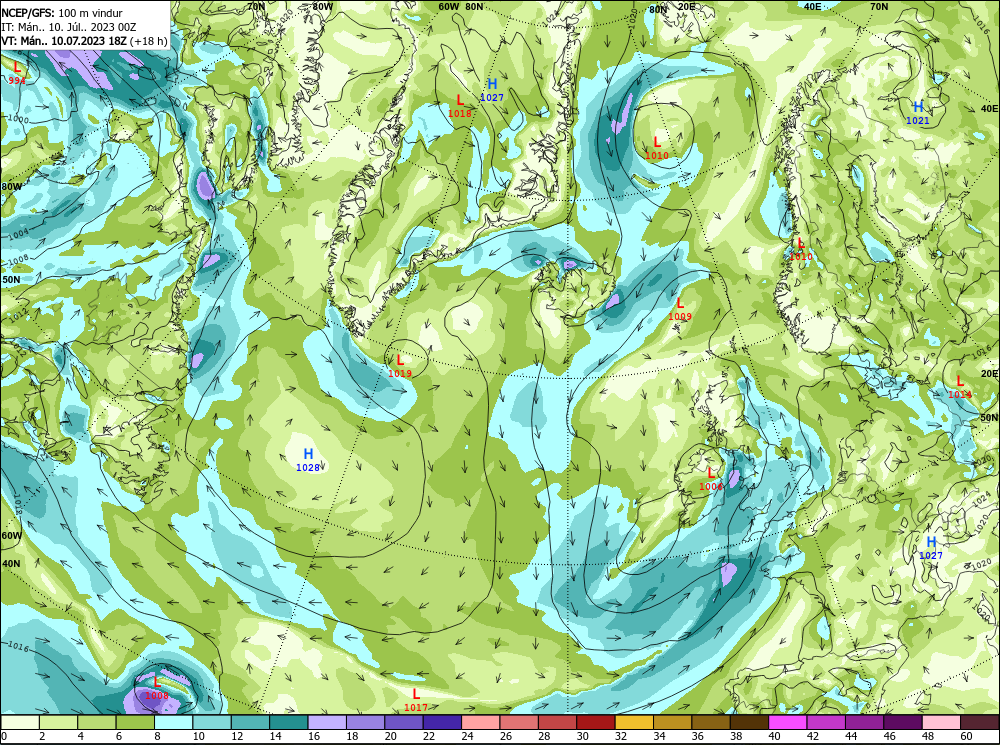Viewport: 1000px width, 745px height.
Task: Pick the salmon 26–28 legend swatch
Action: pyautogui.click(x=519, y=722)
